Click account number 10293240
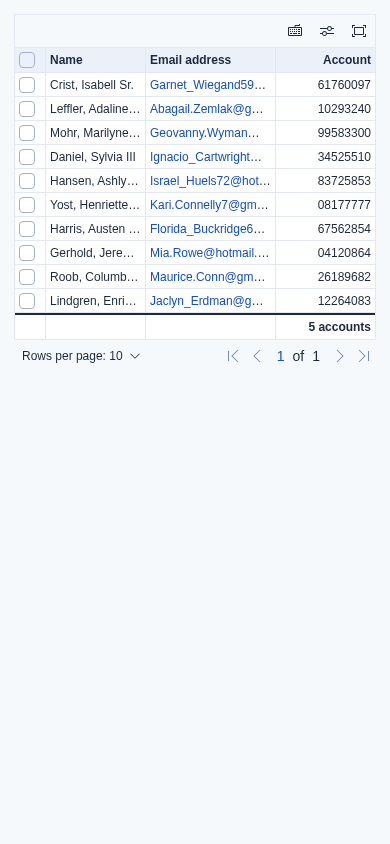390x844 pixels. pyautogui.click(x=344, y=109)
